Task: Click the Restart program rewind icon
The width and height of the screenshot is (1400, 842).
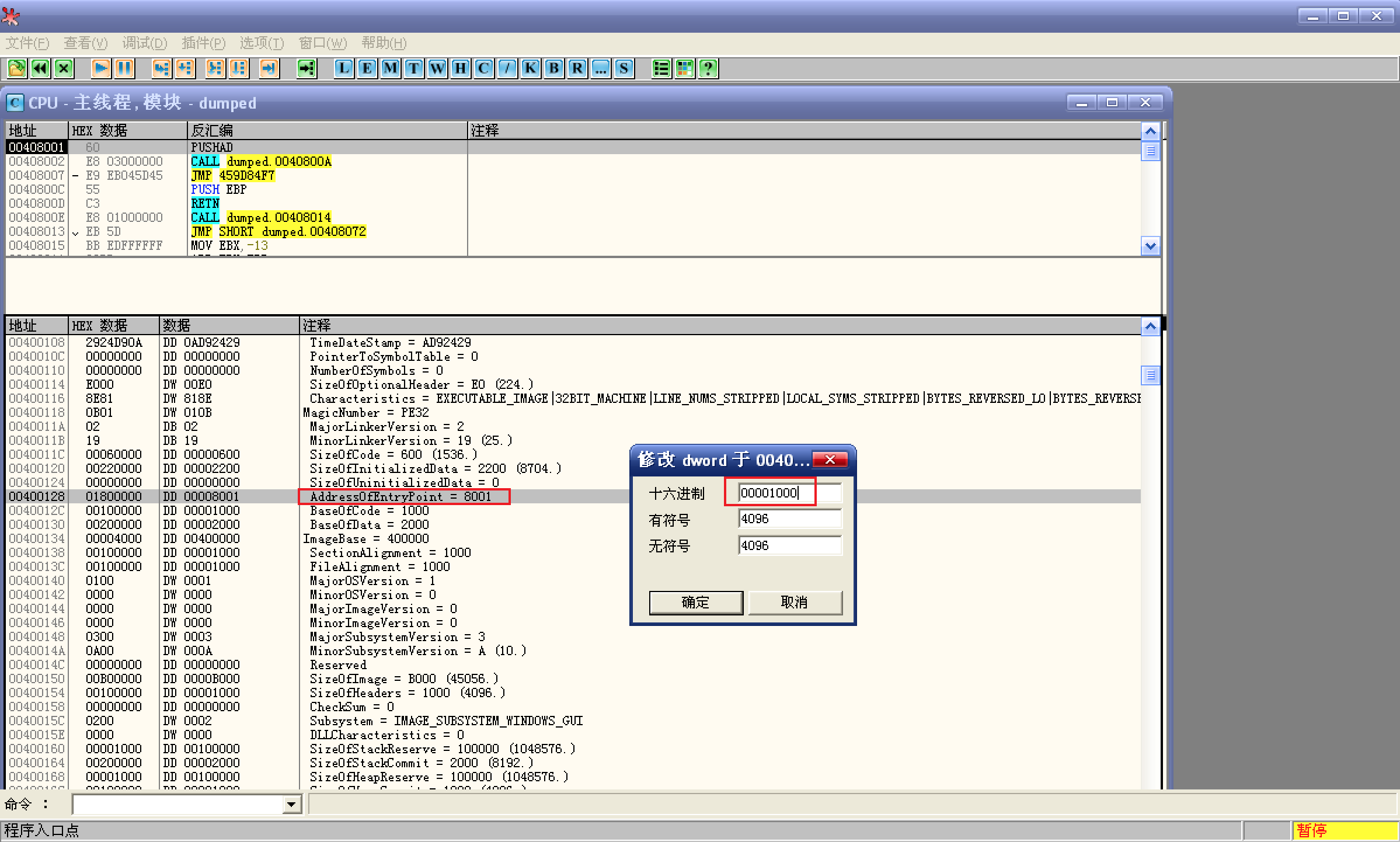Action: 40,69
